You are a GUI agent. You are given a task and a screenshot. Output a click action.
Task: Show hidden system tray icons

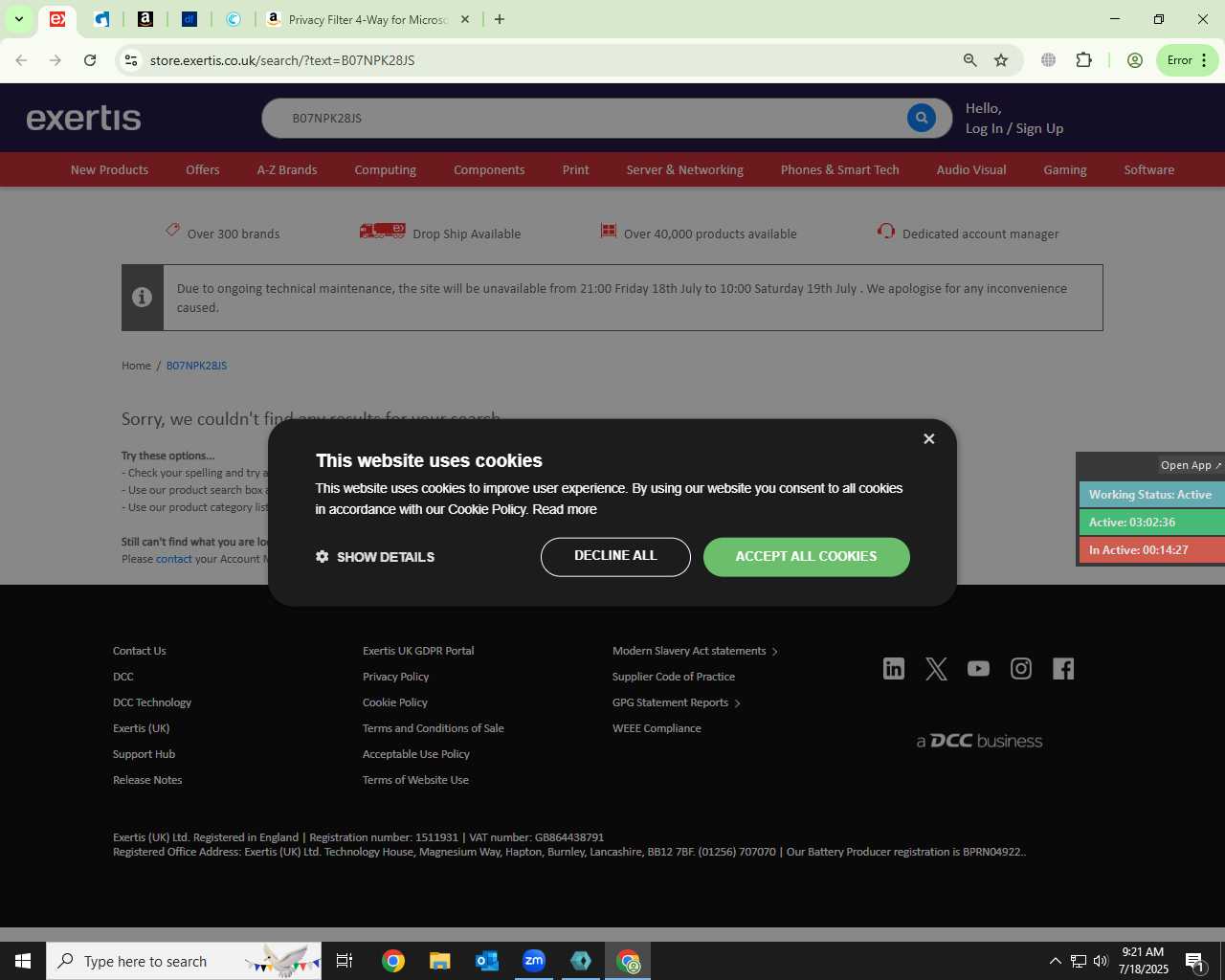pyautogui.click(x=1055, y=961)
